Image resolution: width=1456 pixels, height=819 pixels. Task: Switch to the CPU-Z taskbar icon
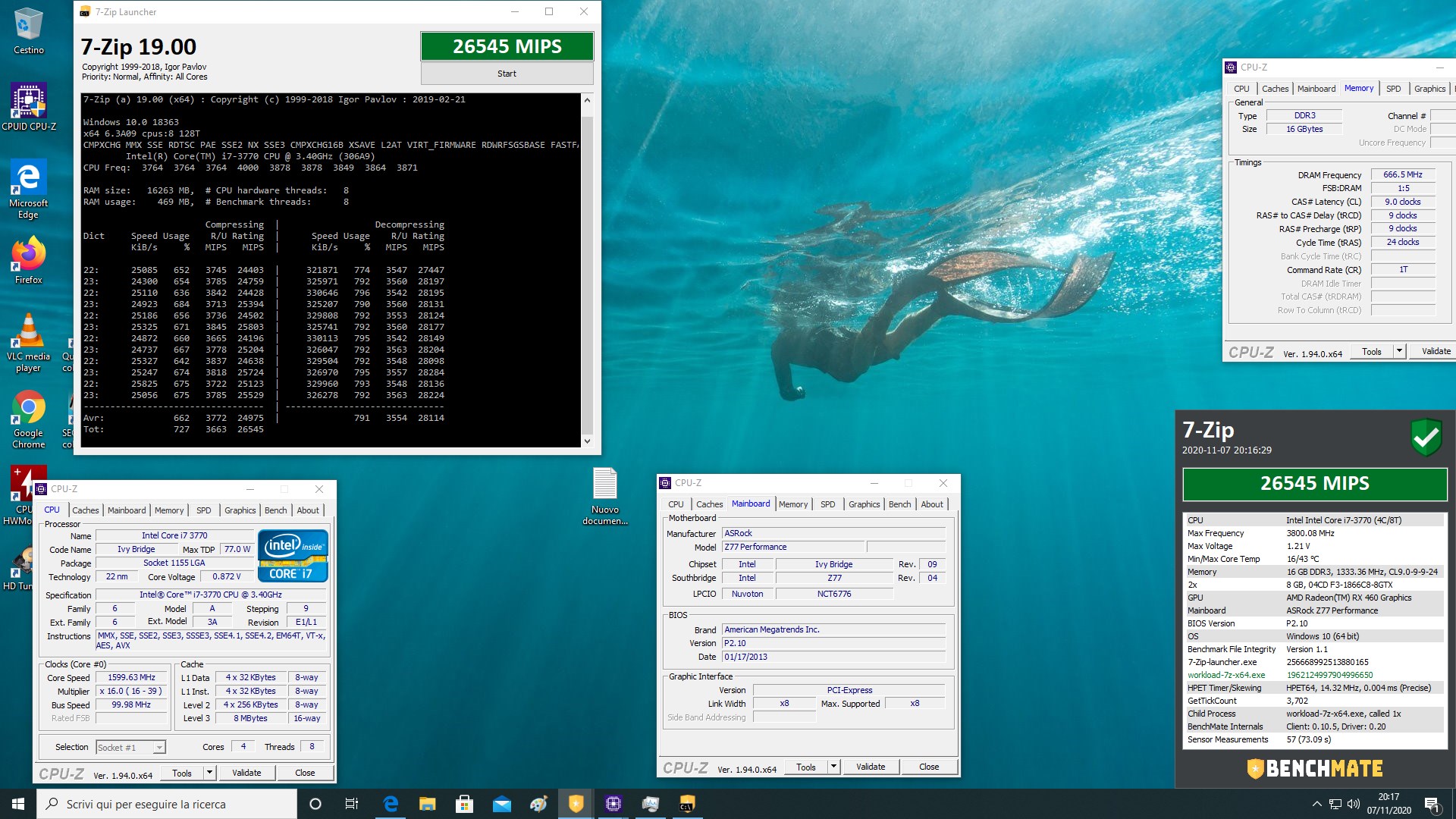[613, 804]
